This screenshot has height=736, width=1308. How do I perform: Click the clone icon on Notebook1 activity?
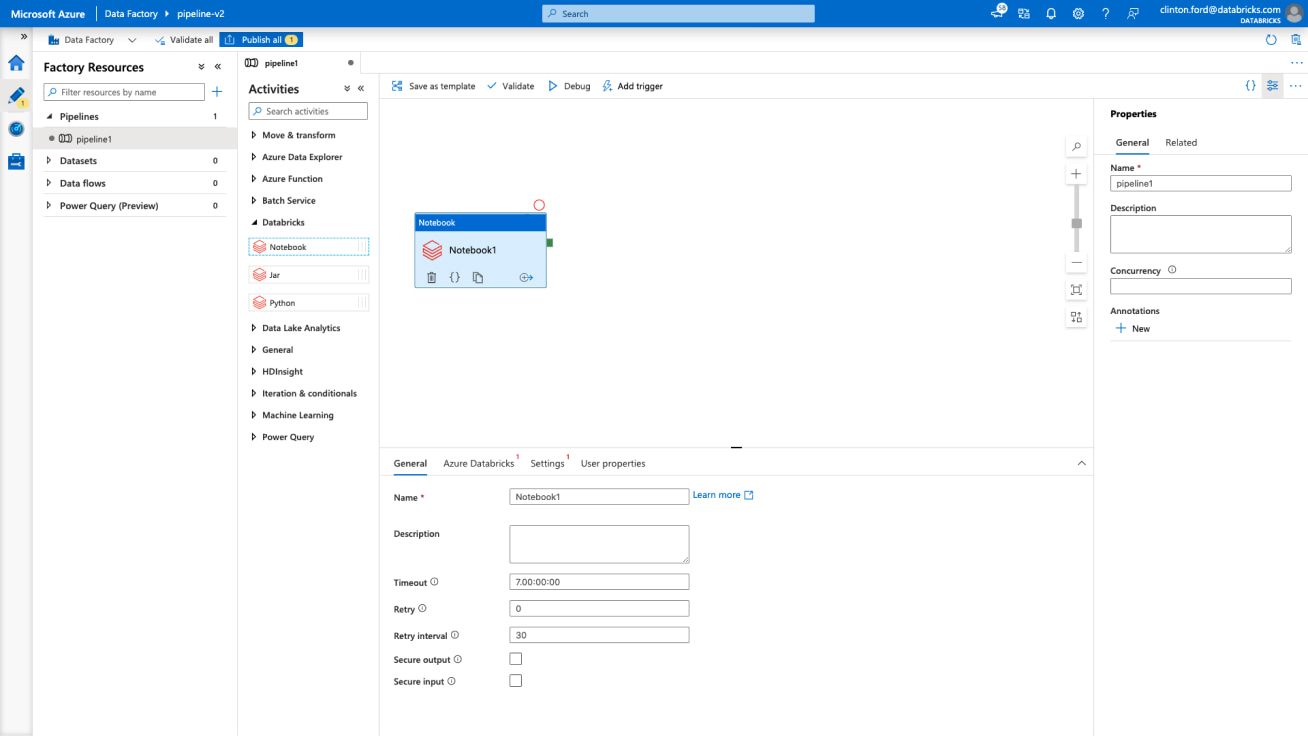coord(478,278)
